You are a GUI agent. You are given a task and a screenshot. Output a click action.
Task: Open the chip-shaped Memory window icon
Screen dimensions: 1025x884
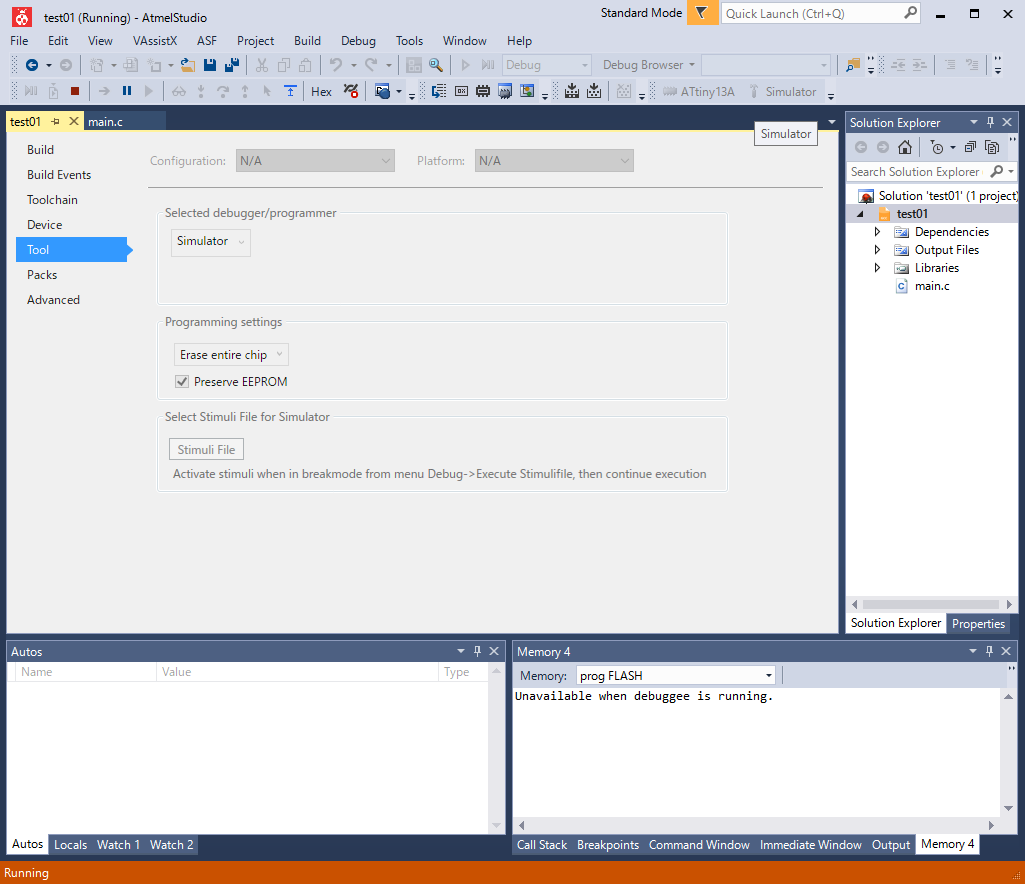click(483, 92)
